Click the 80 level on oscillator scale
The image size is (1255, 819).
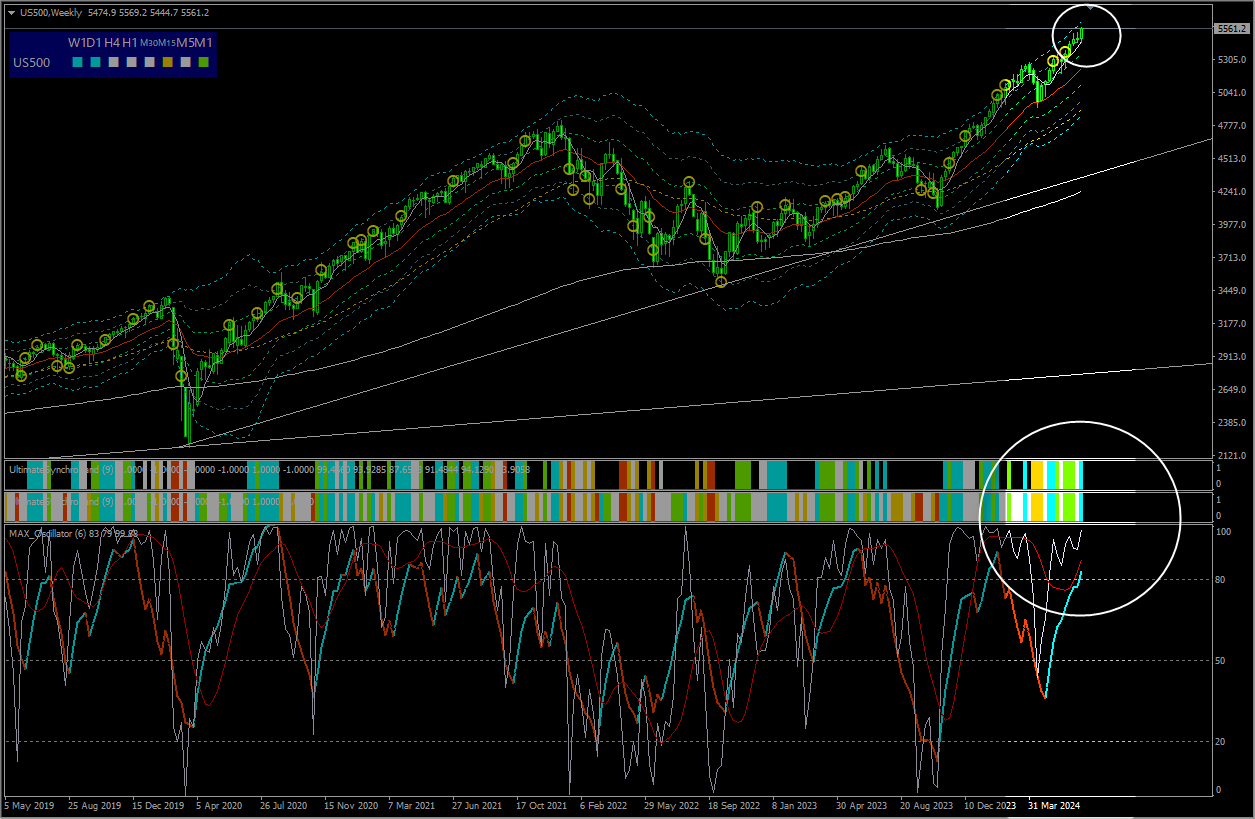tap(1220, 580)
